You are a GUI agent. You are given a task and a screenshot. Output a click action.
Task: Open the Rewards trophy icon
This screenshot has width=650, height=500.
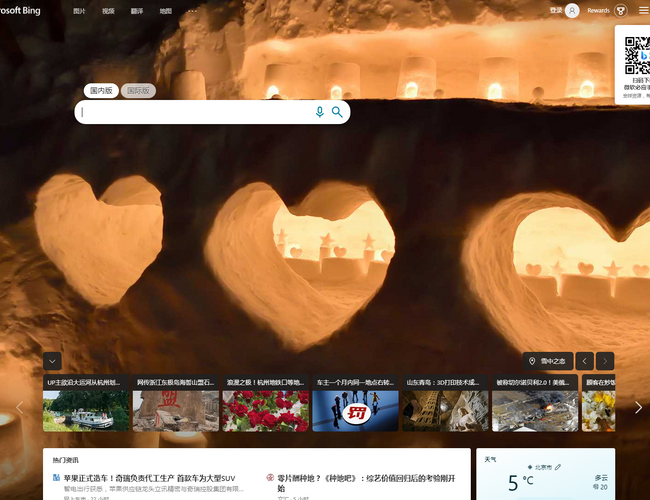[x=621, y=11]
